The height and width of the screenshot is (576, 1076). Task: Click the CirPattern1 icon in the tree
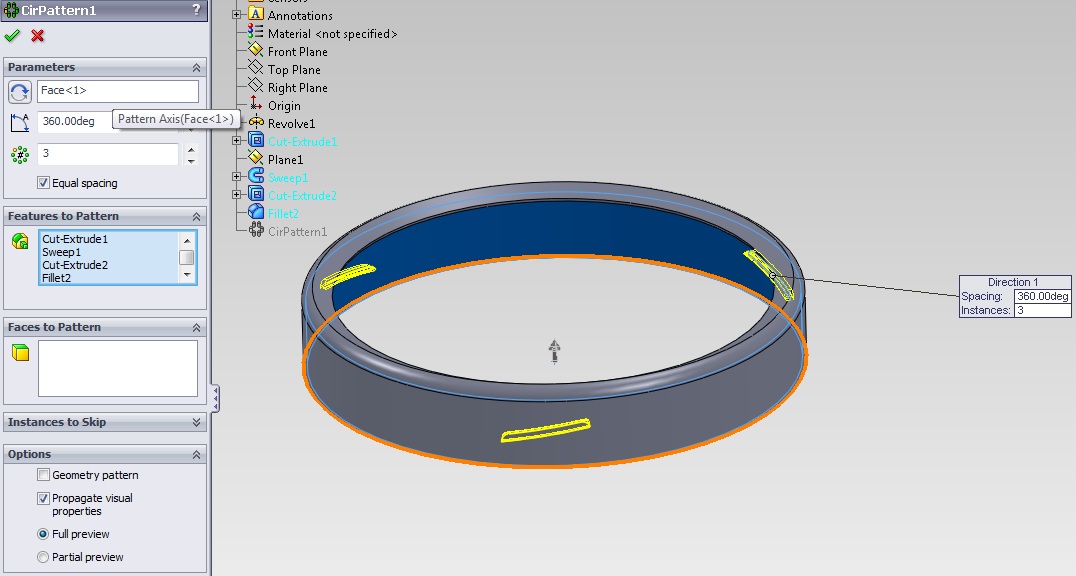pyautogui.click(x=255, y=230)
